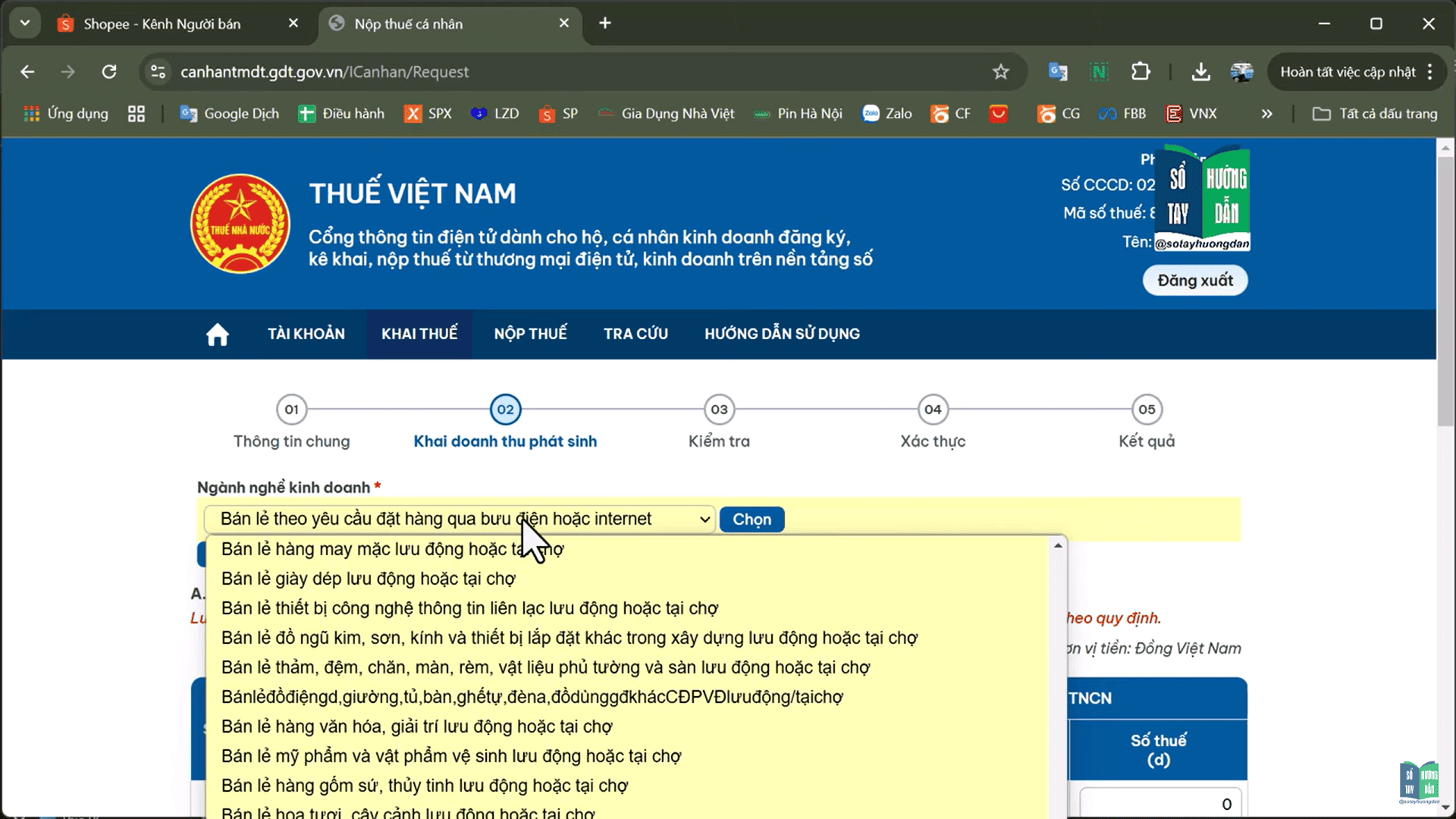Click the Chọn button
Viewport: 1456px width, 819px height.
752,519
